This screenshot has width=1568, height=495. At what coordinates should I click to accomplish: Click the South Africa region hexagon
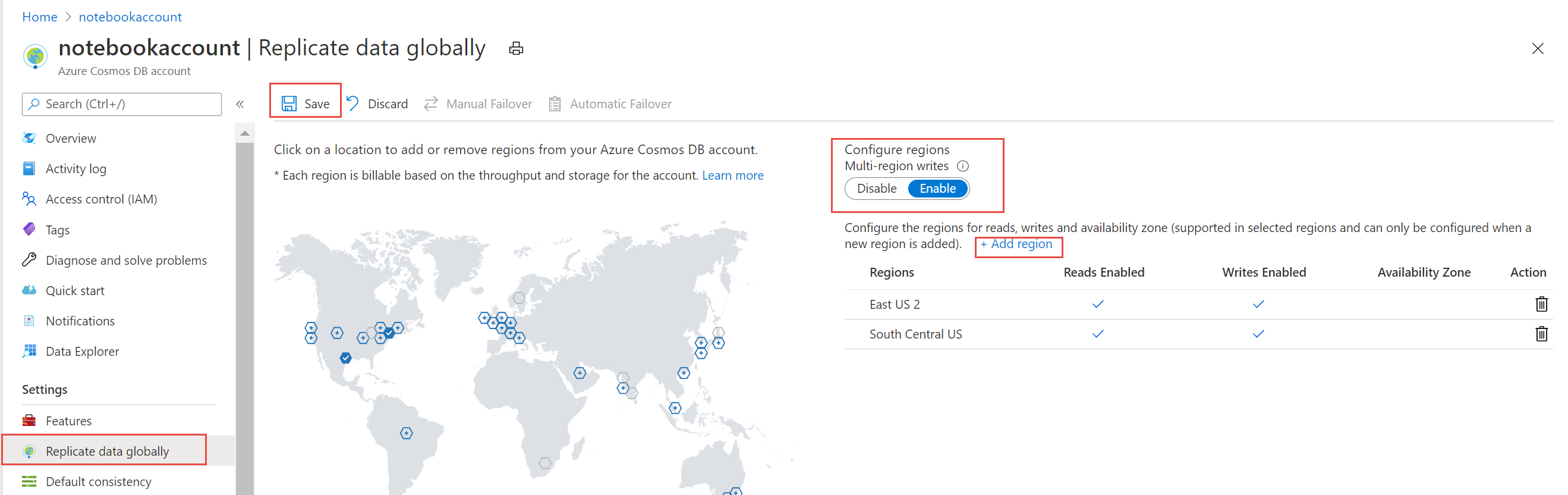tap(546, 463)
